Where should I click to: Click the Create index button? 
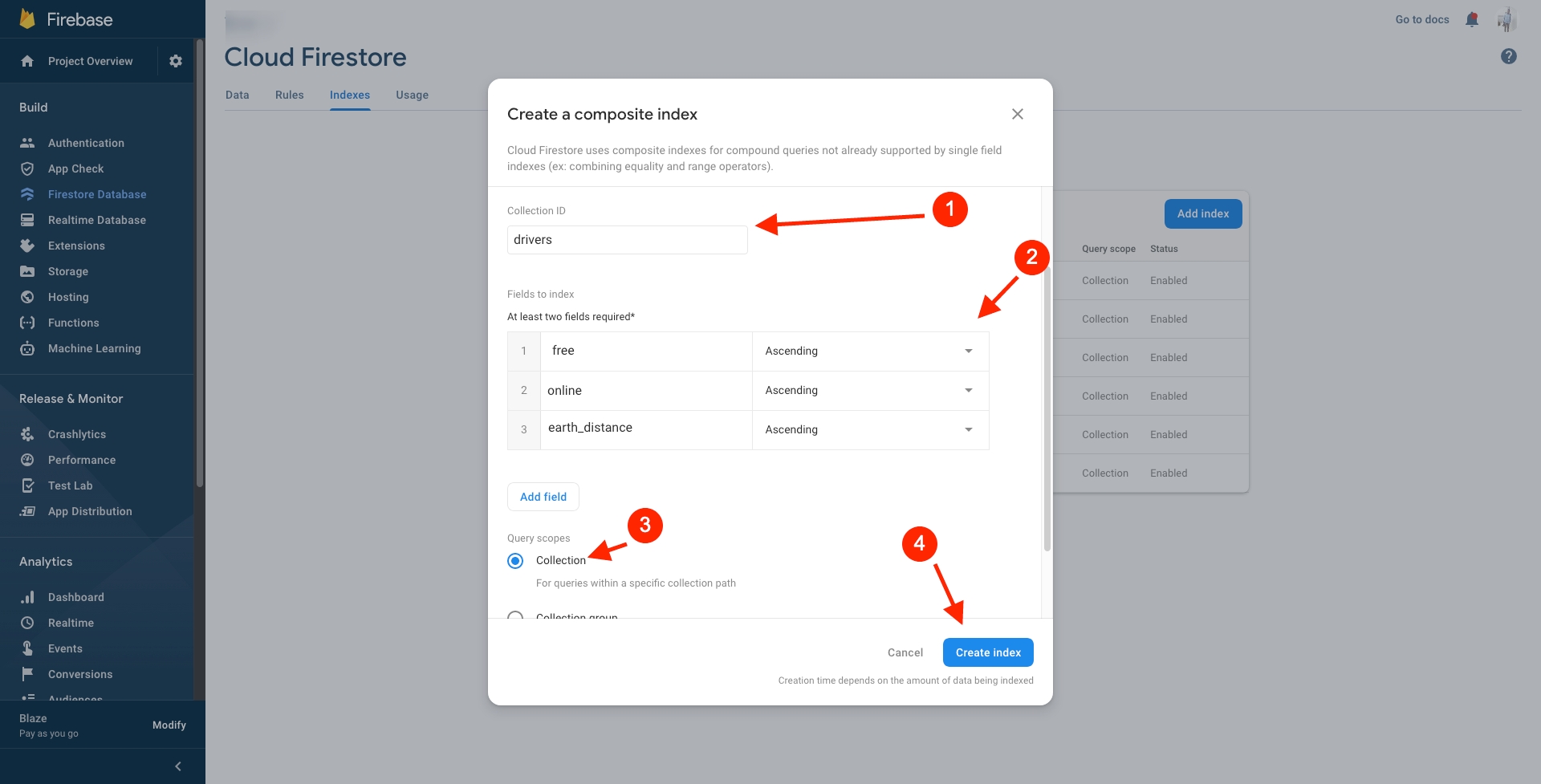(x=987, y=652)
